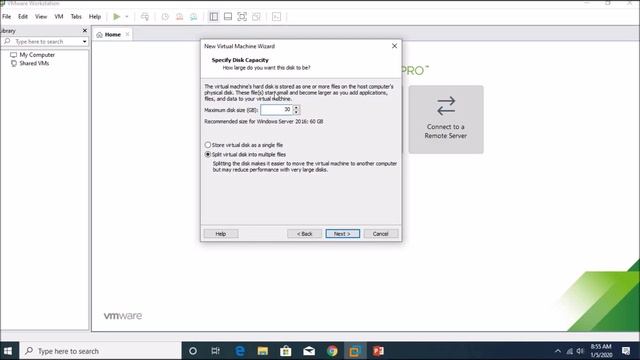This screenshot has width=640, height=360.
Task: Open File Explorer from taskbar
Action: point(262,351)
